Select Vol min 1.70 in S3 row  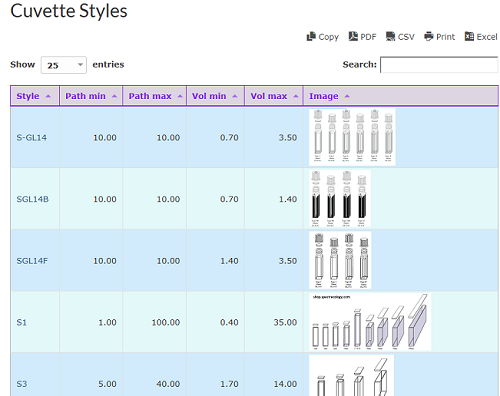pos(229,384)
